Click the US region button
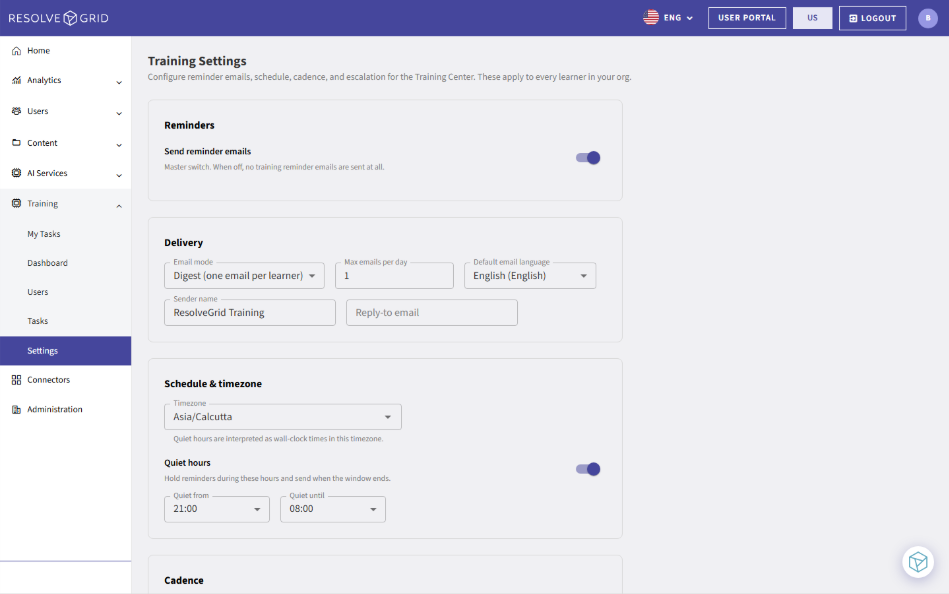949x594 pixels. [812, 18]
